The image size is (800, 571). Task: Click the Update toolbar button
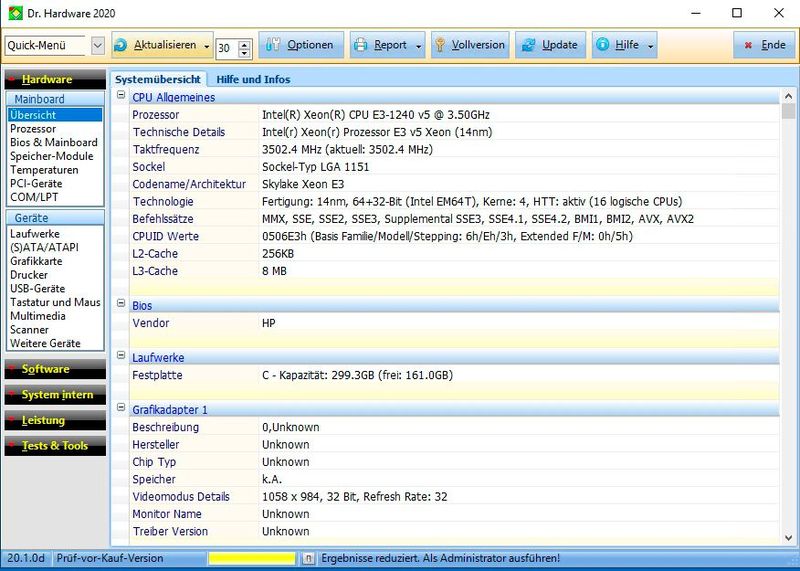(x=549, y=45)
